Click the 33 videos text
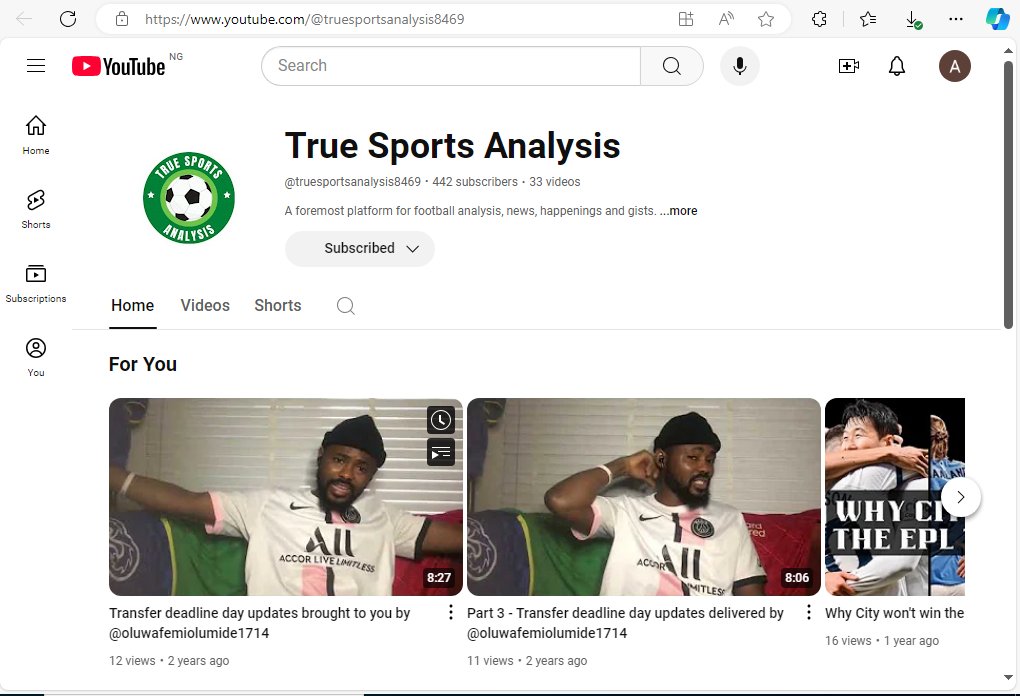Viewport: 1020px width, 696px height. pos(554,181)
